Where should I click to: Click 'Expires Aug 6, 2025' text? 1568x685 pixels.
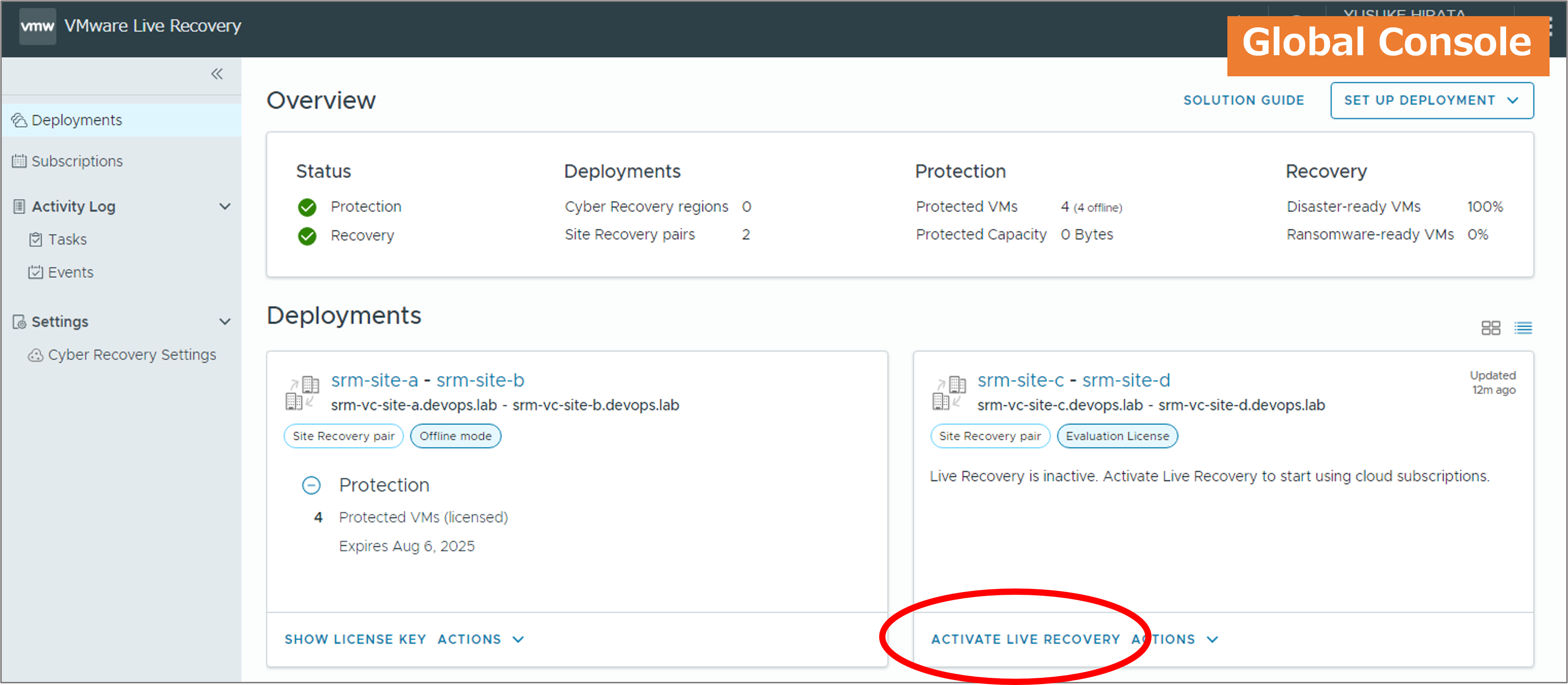[x=407, y=547]
